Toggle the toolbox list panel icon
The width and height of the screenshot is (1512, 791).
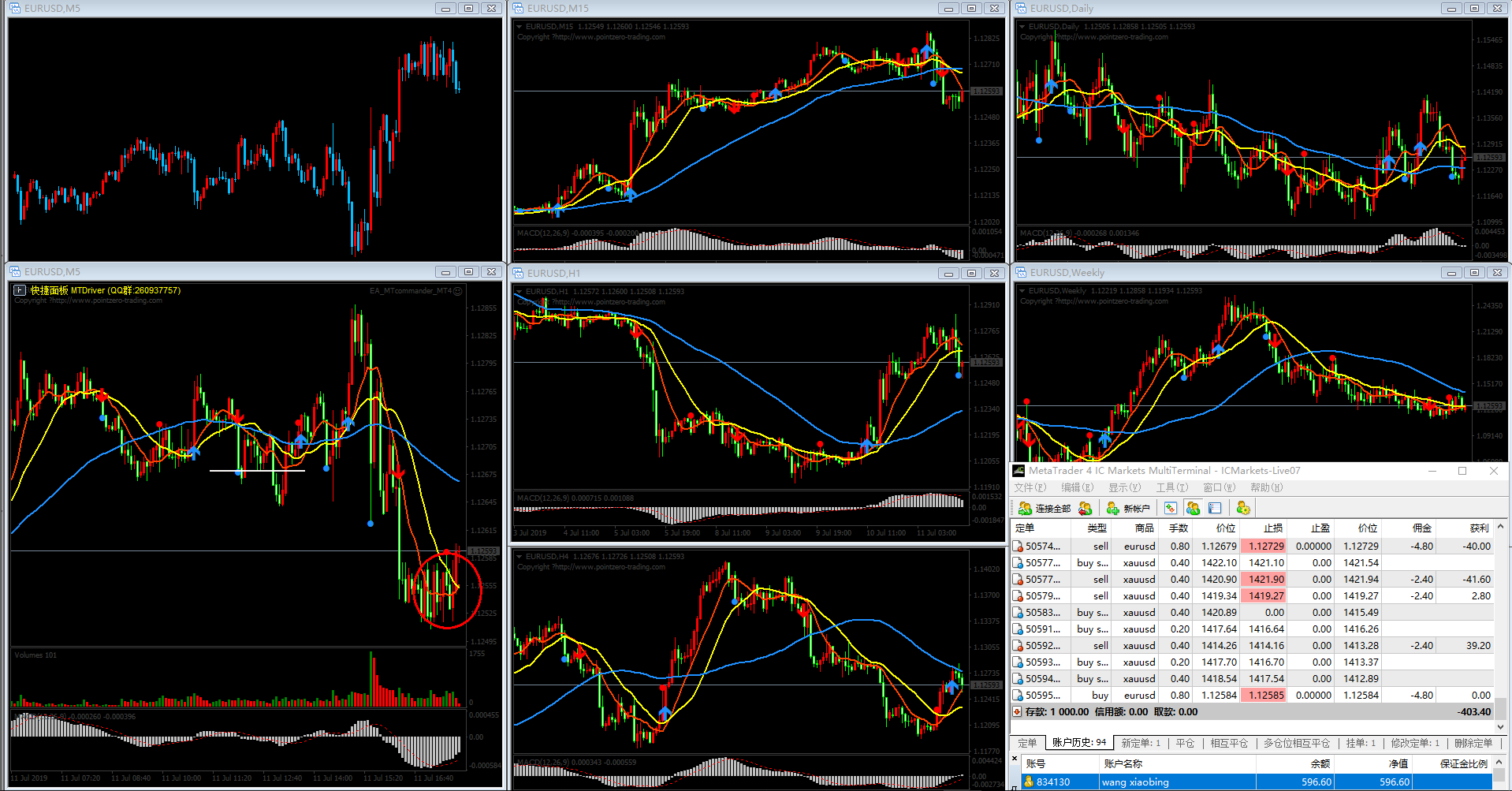click(x=1215, y=509)
